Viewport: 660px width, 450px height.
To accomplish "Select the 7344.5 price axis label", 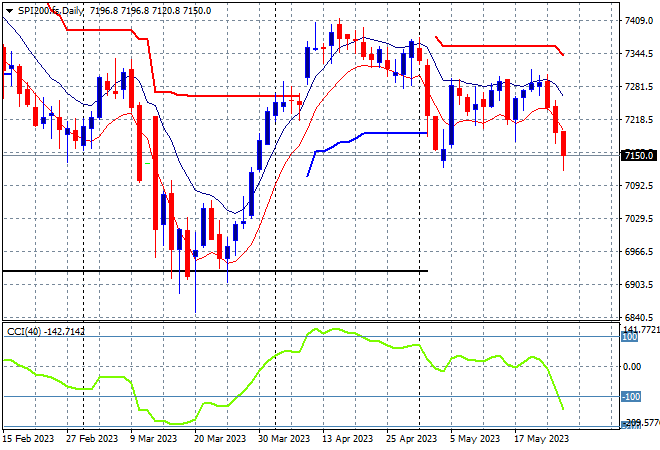I will click(x=639, y=53).
